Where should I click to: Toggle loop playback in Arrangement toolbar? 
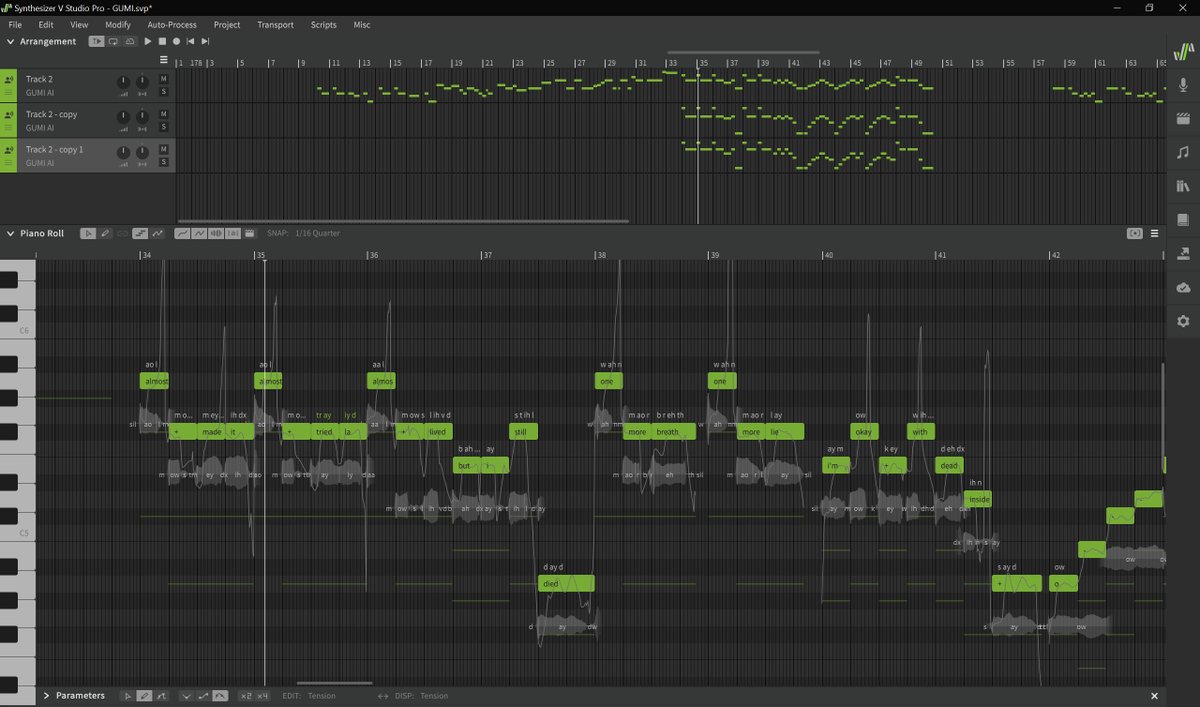113,41
